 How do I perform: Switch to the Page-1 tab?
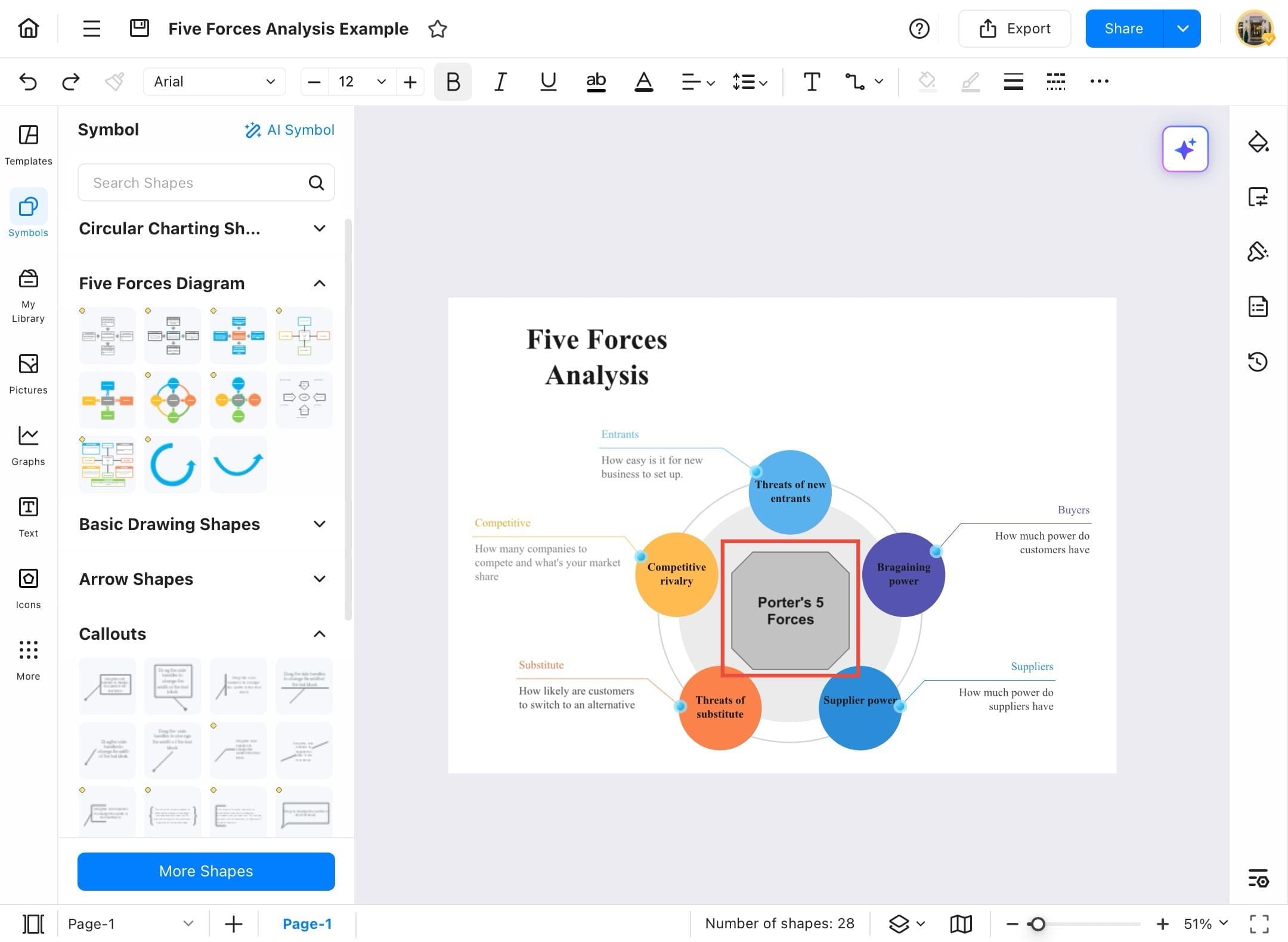pyautogui.click(x=307, y=924)
